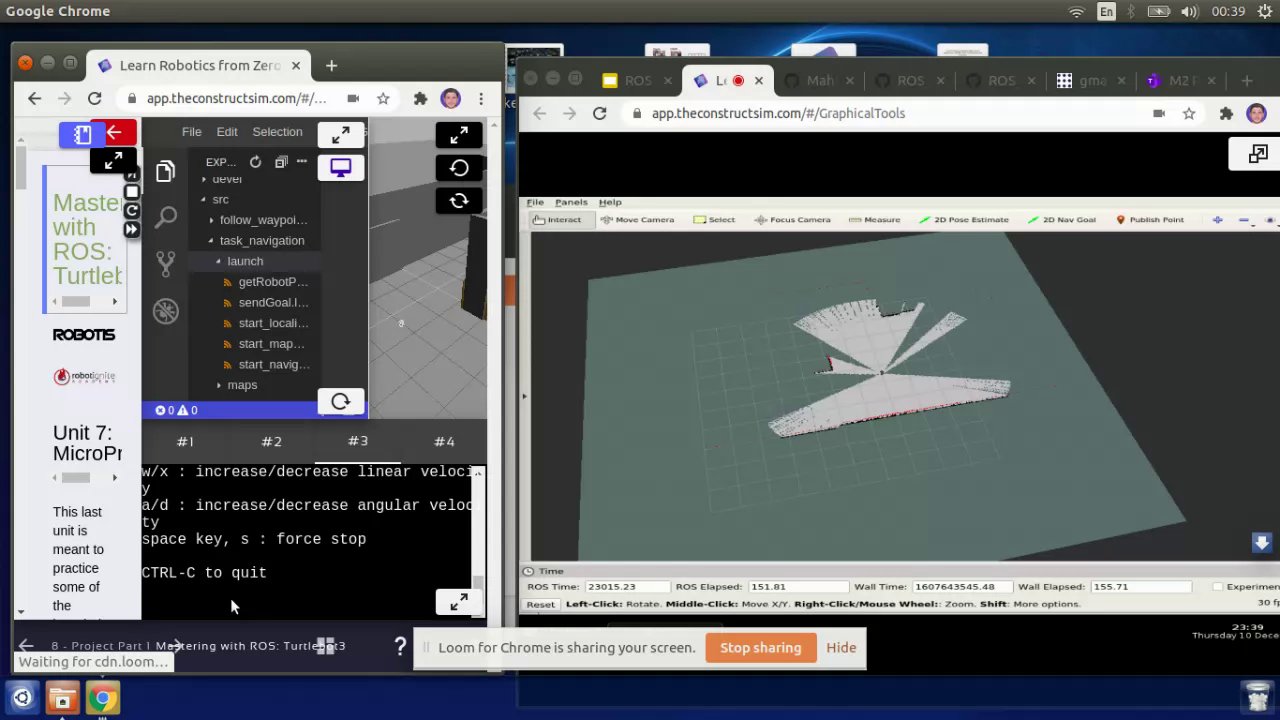1280x720 pixels.
Task: Expand the terminal panel to fullscreen
Action: click(459, 602)
